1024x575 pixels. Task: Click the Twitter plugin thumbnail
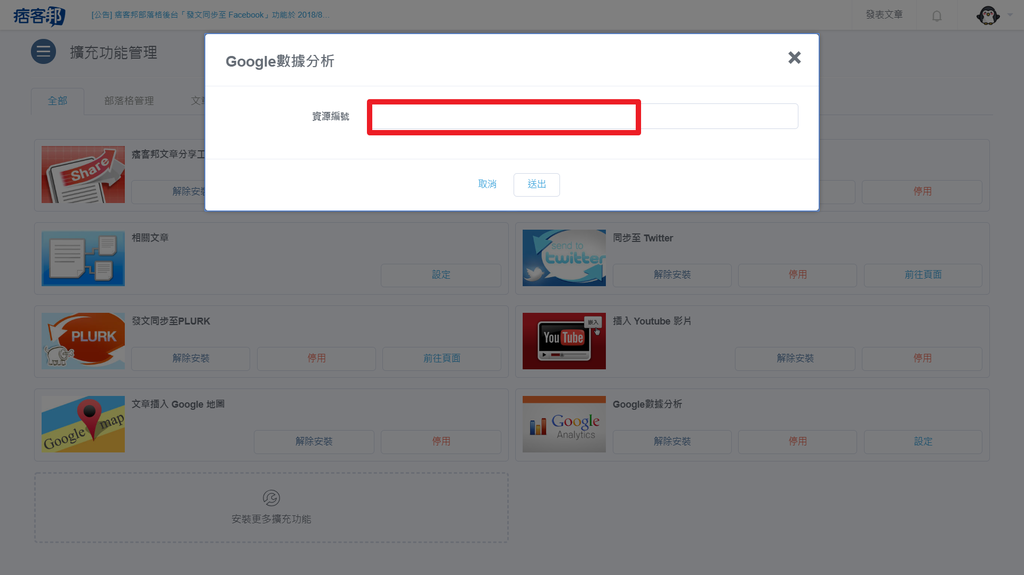pyautogui.click(x=564, y=257)
